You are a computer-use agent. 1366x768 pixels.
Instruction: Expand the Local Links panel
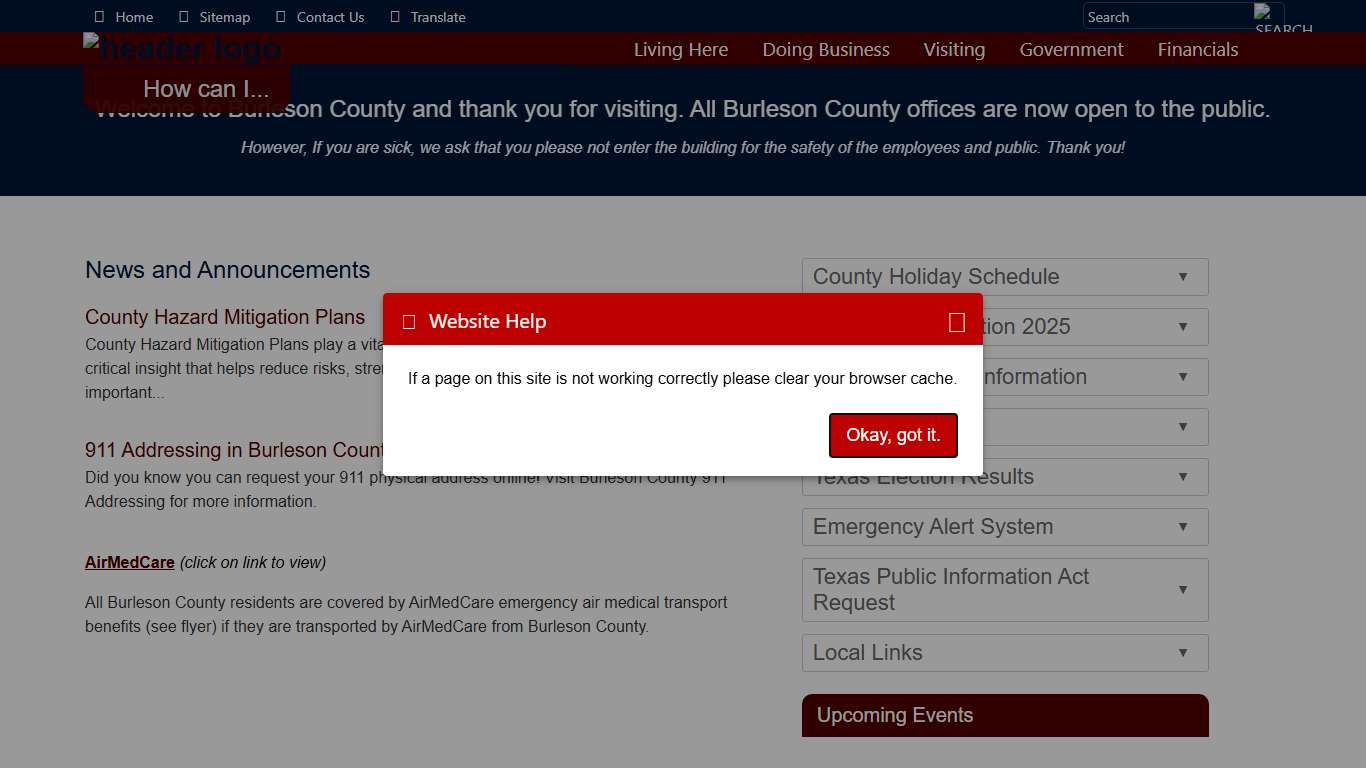pyautogui.click(x=1004, y=653)
